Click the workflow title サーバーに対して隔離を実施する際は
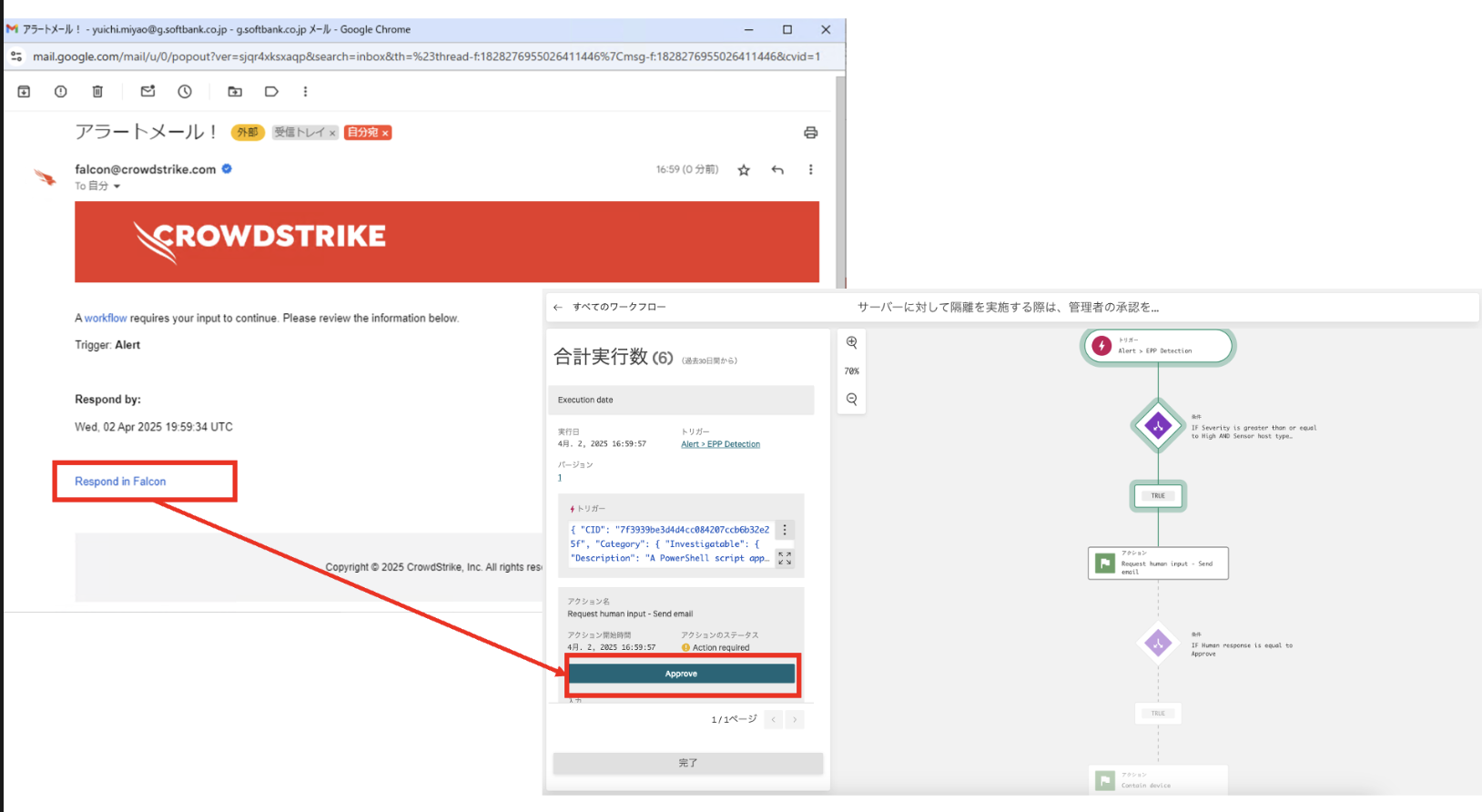1482x812 pixels. (x=1008, y=308)
